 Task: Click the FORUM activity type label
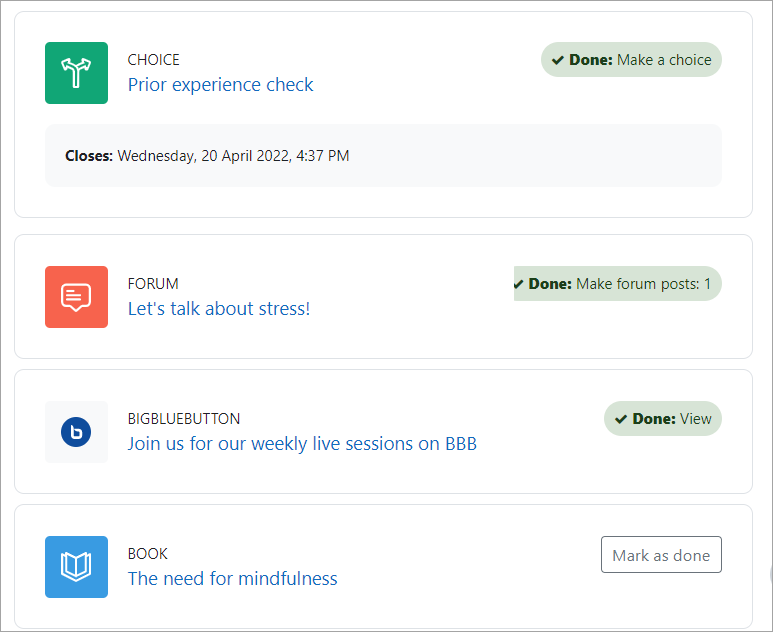[153, 284]
